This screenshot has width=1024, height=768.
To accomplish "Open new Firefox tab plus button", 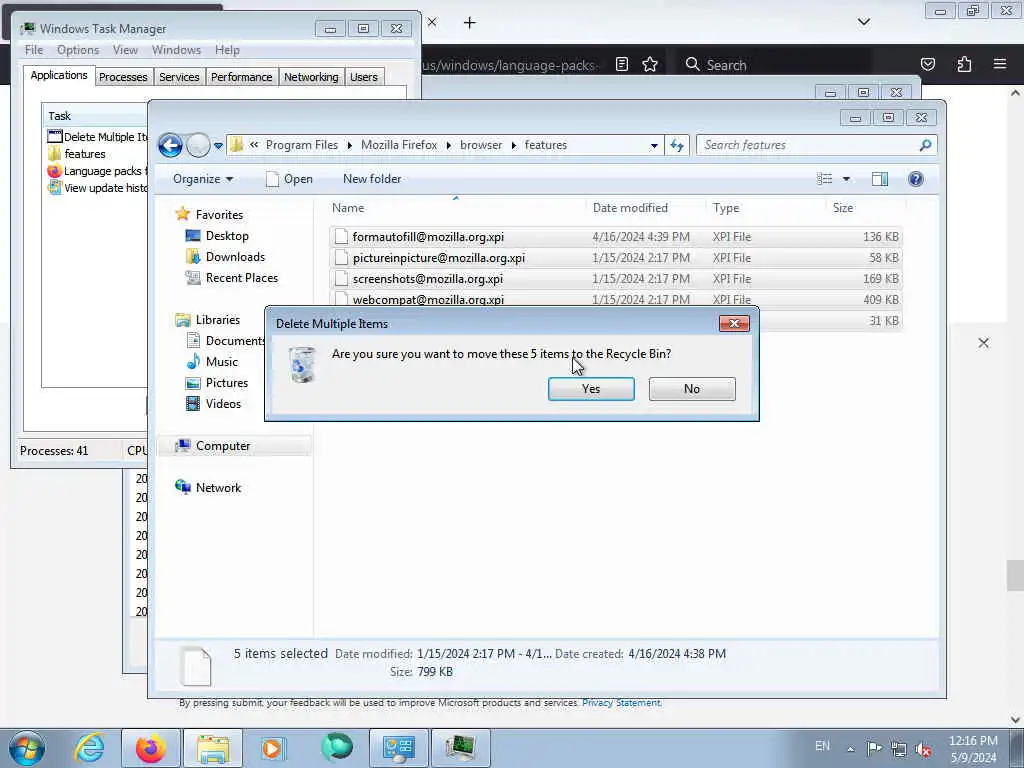I will point(470,23).
